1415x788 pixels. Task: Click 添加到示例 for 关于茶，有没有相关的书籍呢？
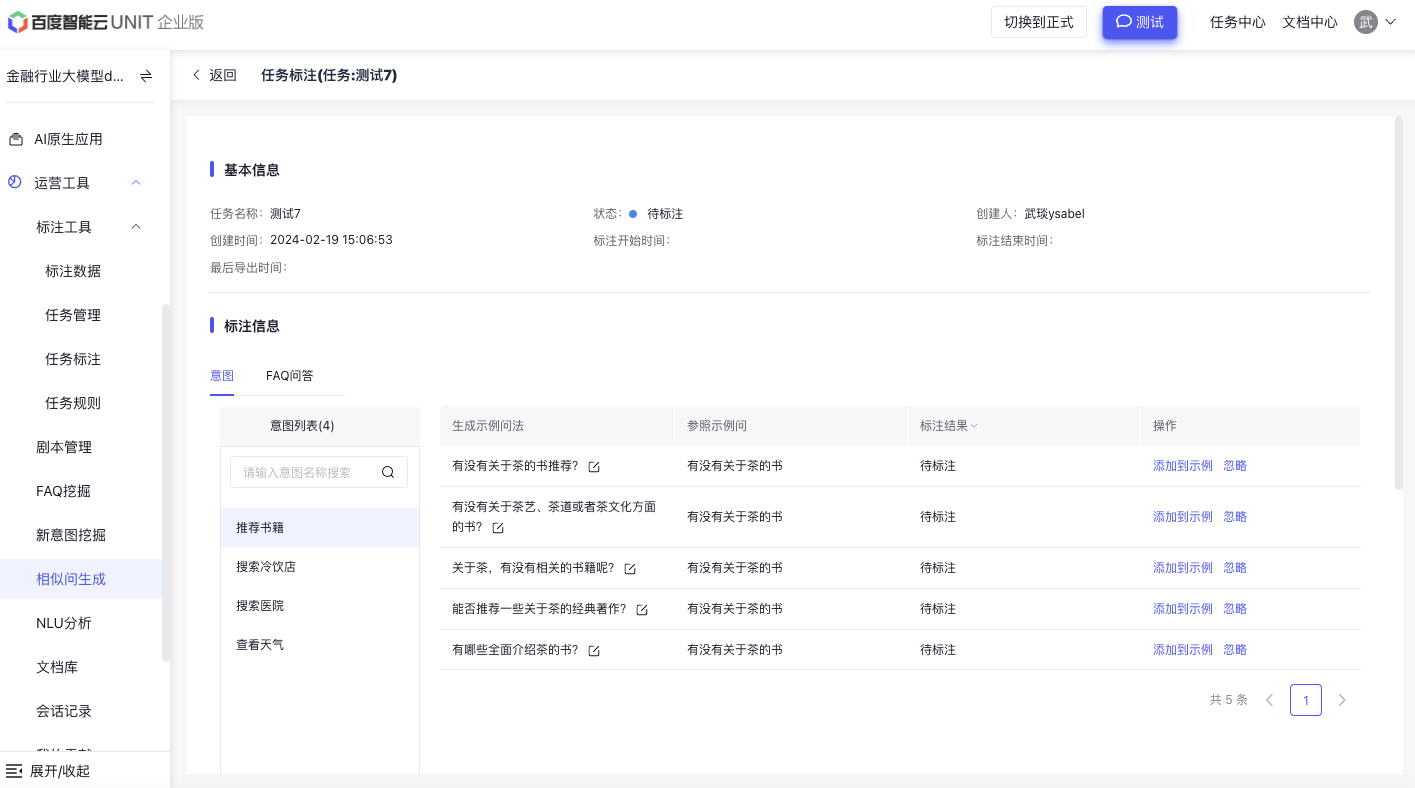tap(1183, 568)
